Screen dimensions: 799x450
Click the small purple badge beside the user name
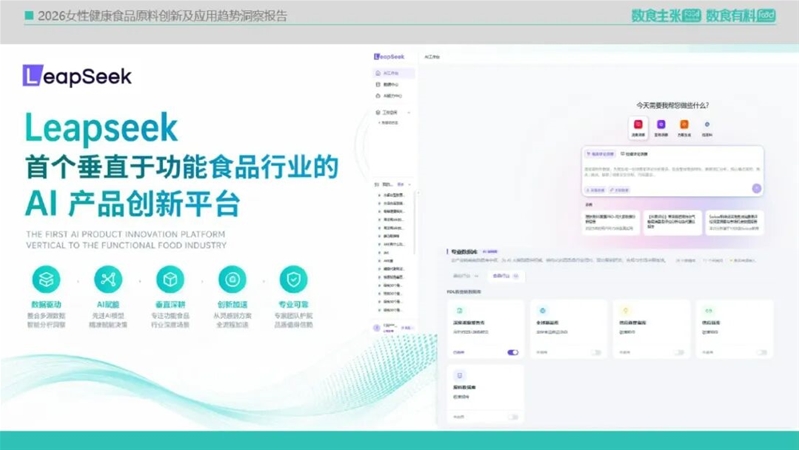[406, 328]
